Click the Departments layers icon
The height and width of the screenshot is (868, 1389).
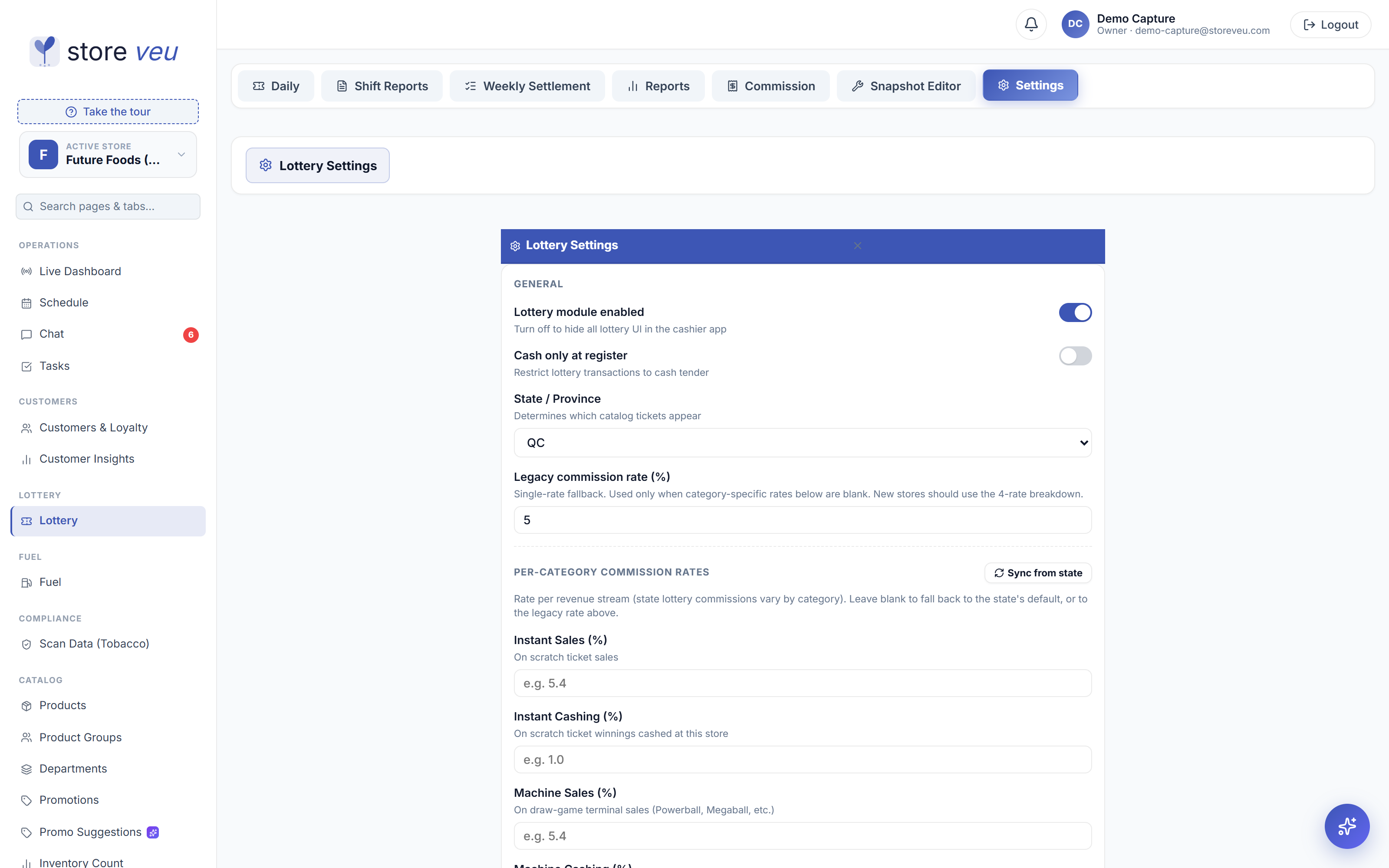[26, 769]
